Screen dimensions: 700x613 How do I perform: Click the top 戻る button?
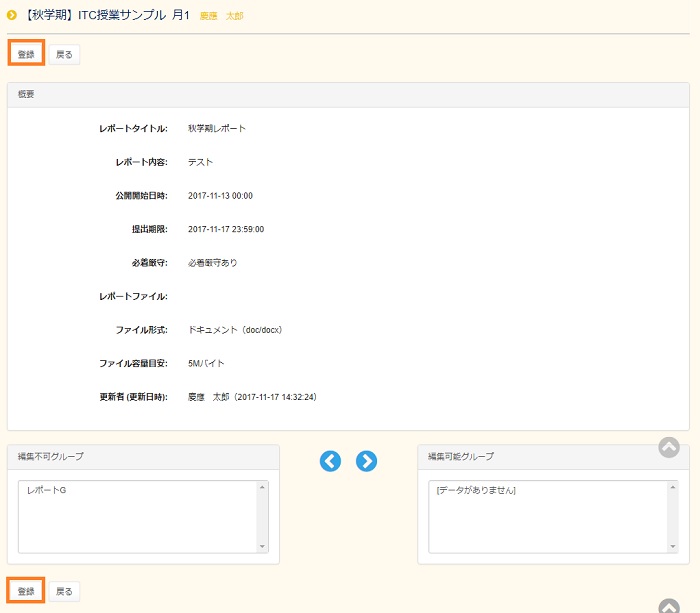point(64,54)
